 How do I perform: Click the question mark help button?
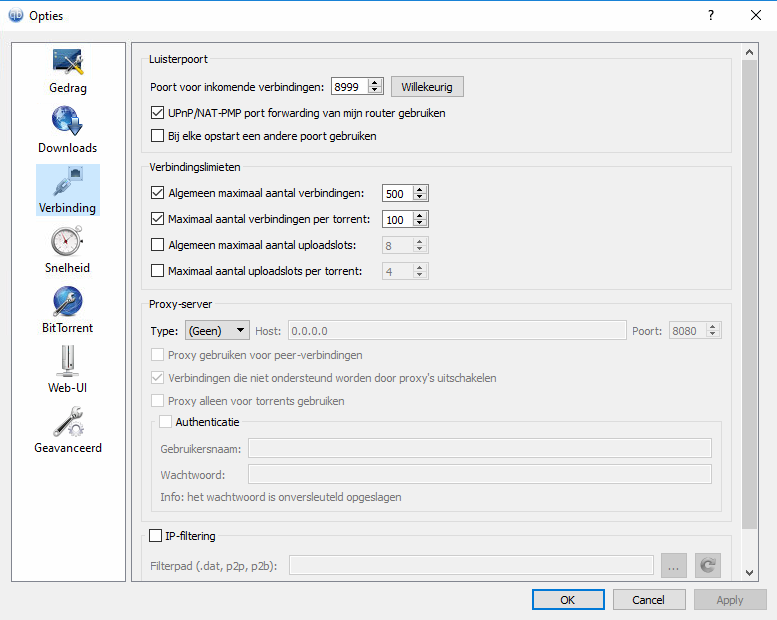[711, 15]
